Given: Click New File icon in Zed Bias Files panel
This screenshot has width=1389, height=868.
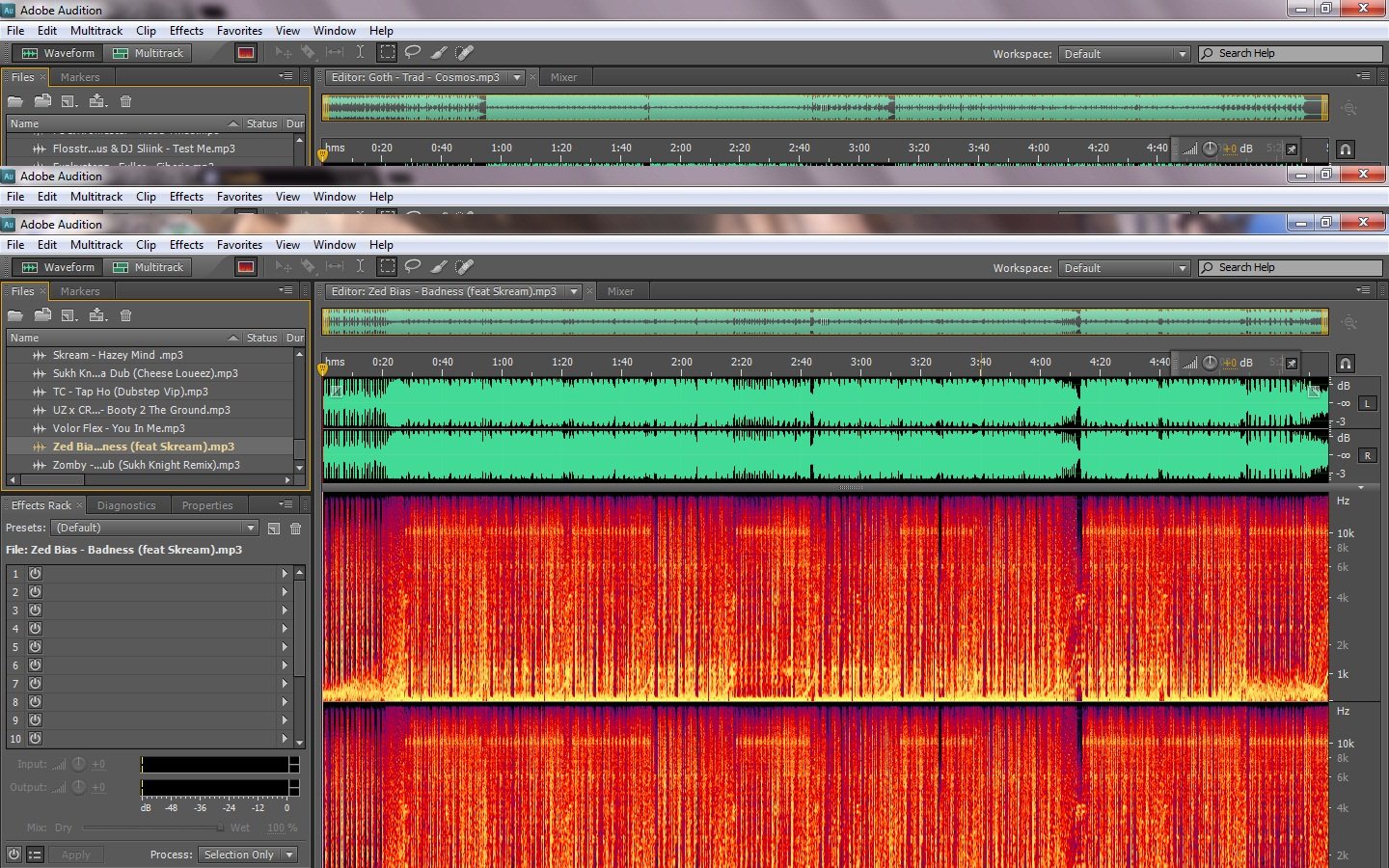Looking at the screenshot, I should click(69, 315).
